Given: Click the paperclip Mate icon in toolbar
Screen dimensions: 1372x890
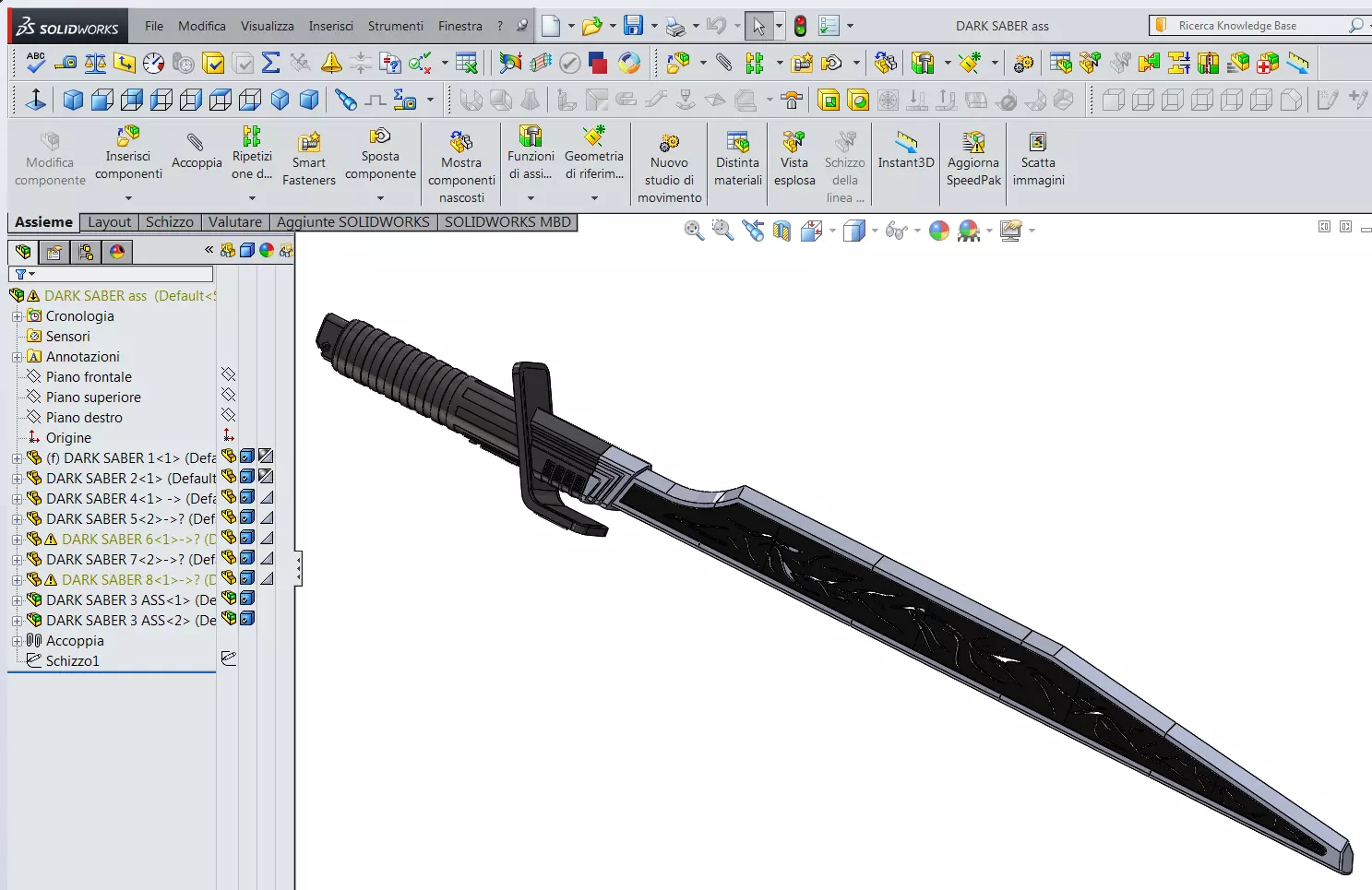Looking at the screenshot, I should coord(724,63).
